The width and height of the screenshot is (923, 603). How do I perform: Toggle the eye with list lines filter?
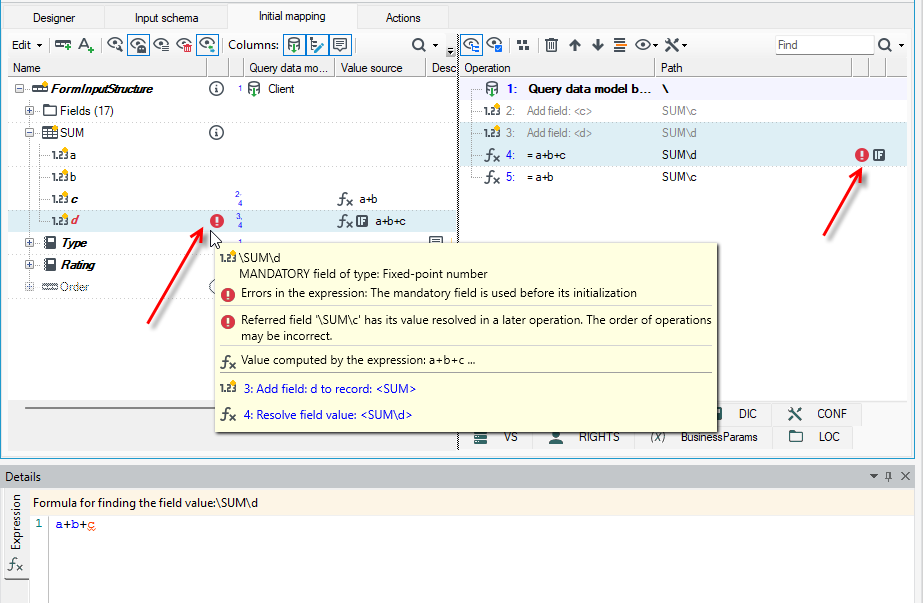[161, 45]
